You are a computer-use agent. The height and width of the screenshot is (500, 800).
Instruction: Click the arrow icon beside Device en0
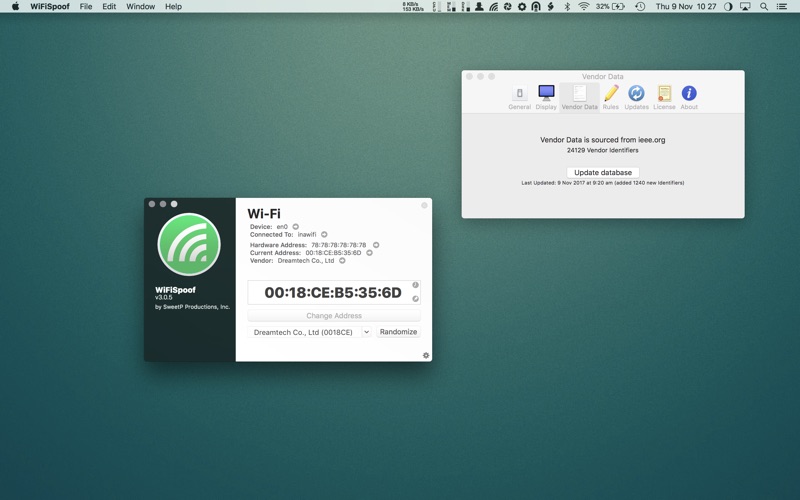click(x=295, y=227)
